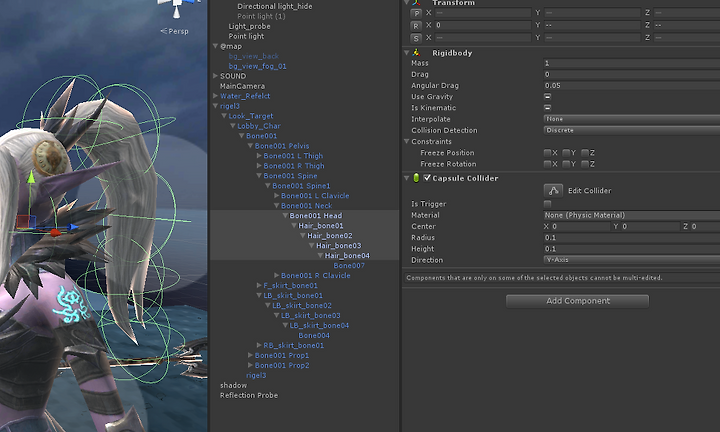Click the Center X value field

point(580,226)
